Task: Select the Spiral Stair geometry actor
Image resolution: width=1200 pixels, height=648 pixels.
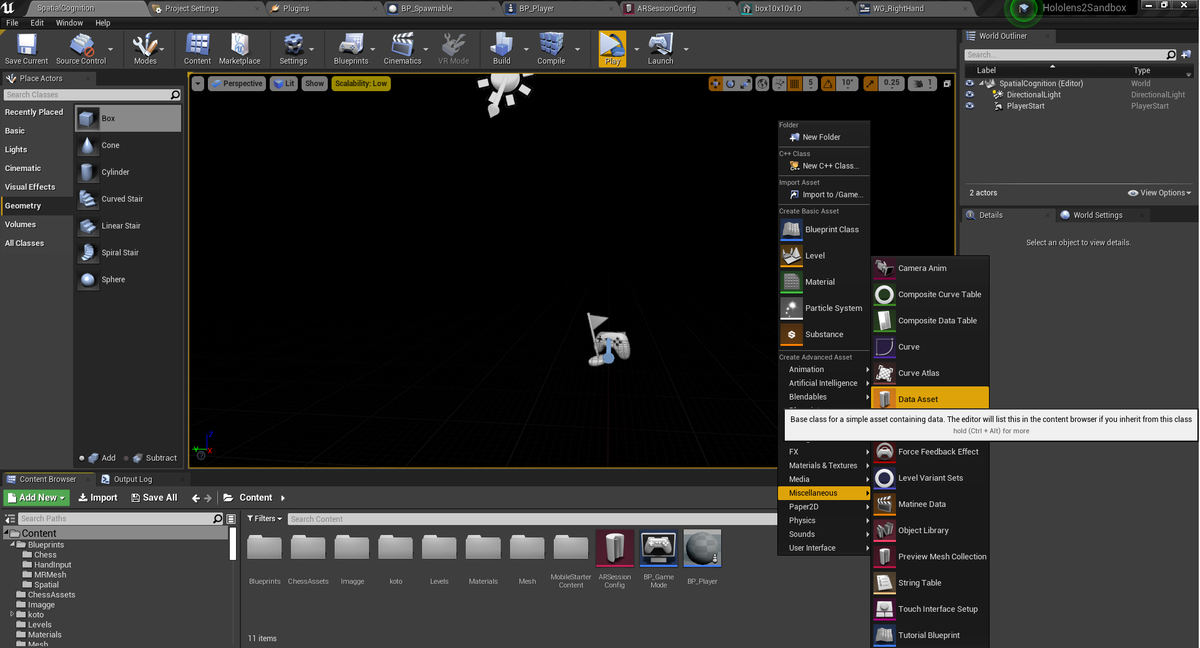Action: [128, 253]
